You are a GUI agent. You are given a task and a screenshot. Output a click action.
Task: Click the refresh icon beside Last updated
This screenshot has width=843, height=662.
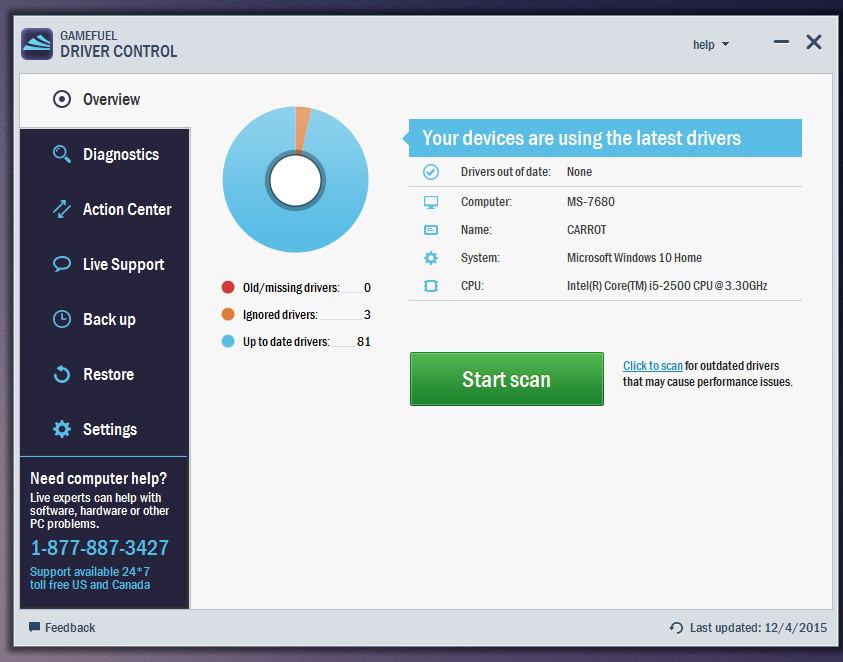pos(676,628)
